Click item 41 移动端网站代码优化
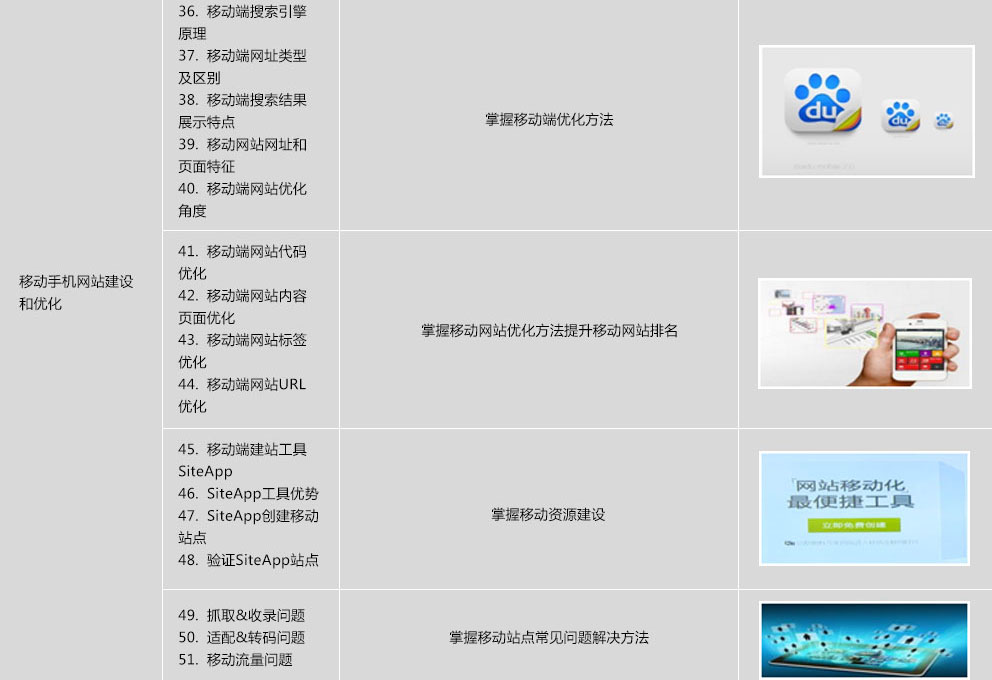Screen dimensions: 992x680 click(x=242, y=262)
